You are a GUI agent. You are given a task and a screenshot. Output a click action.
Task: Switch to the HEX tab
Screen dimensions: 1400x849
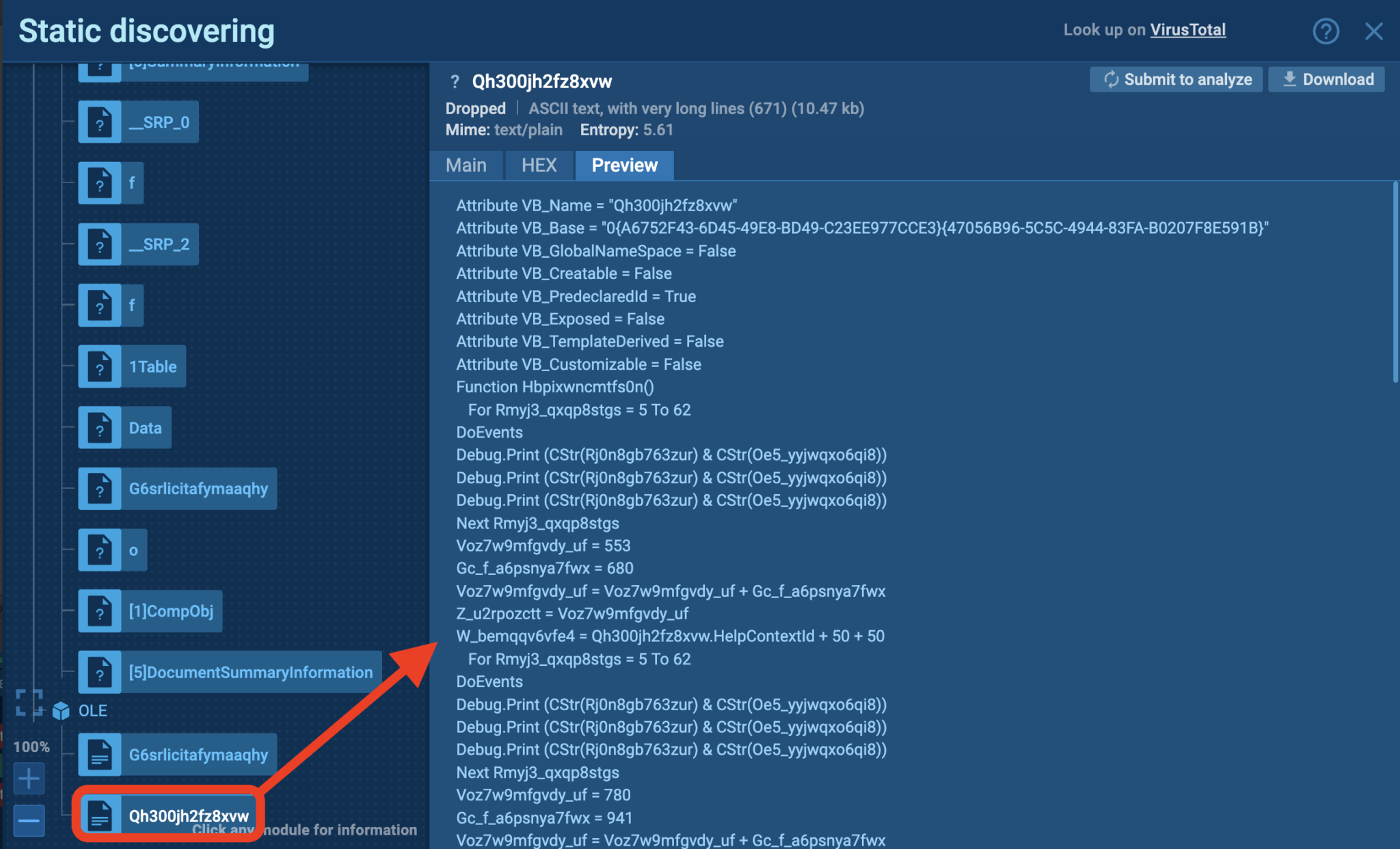point(539,165)
